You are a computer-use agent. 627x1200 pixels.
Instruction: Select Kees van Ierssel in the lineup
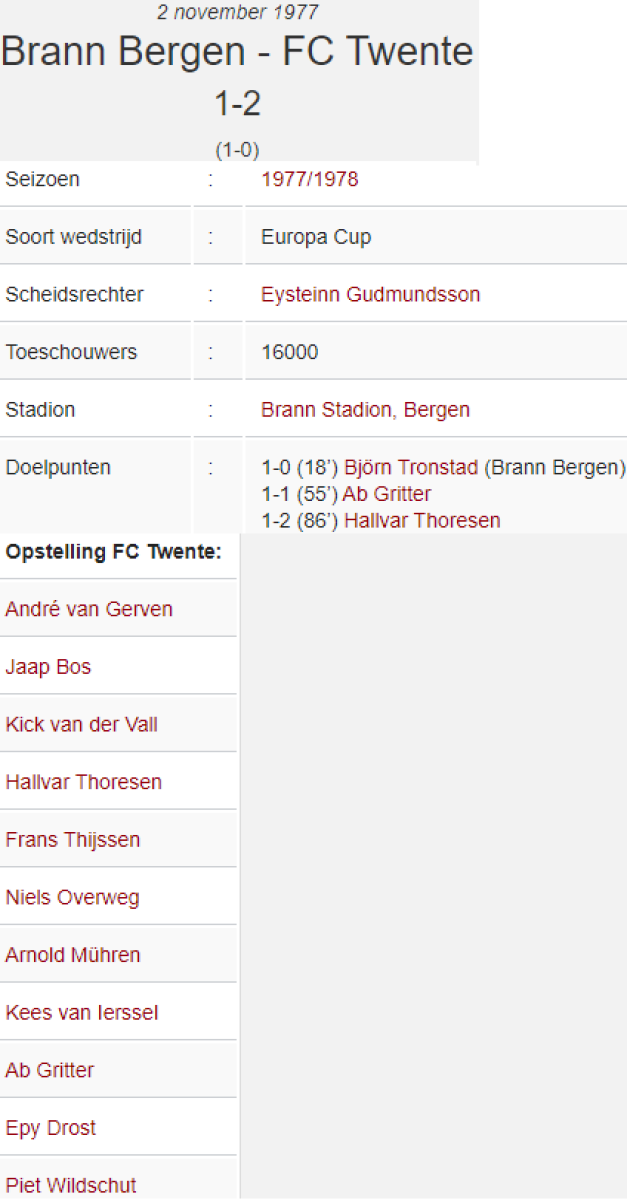[x=81, y=1013]
